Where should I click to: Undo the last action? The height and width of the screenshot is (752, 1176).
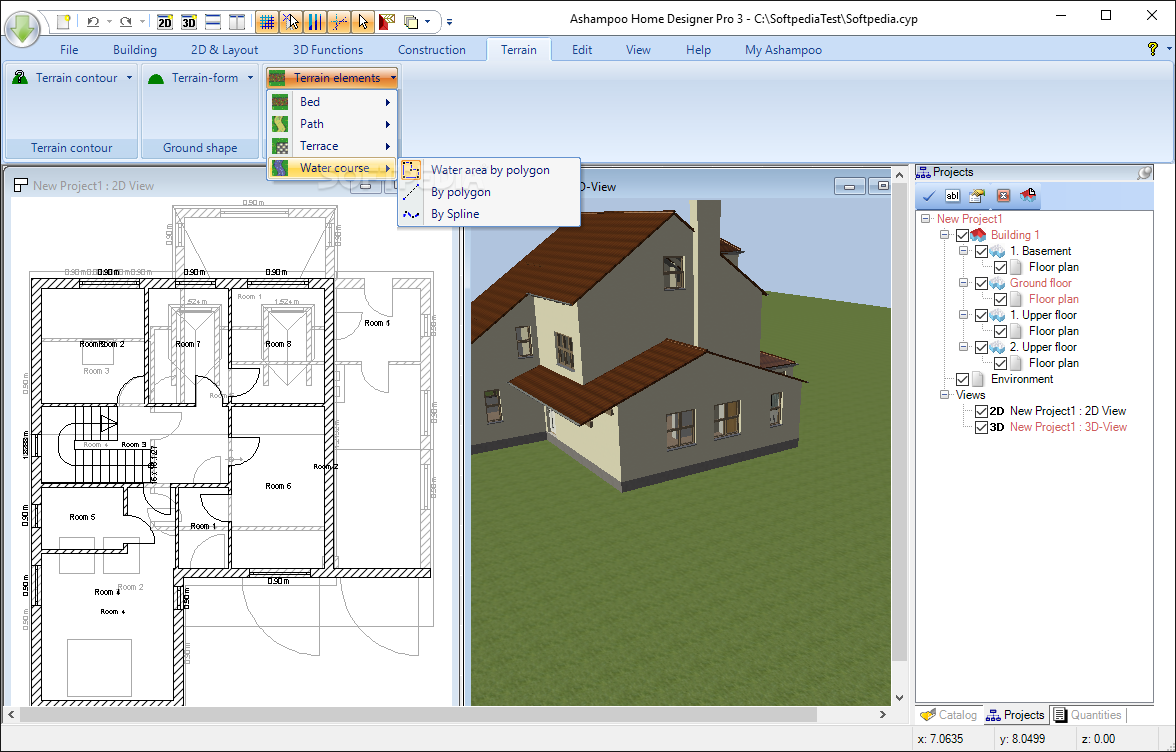(x=93, y=22)
